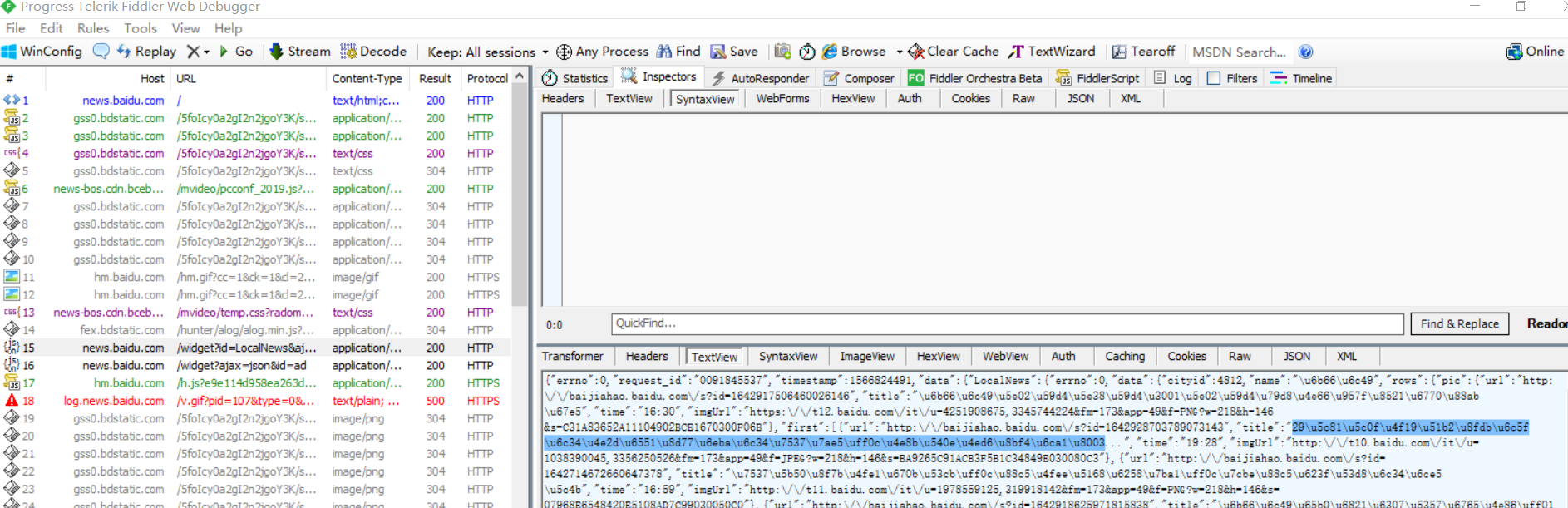Viewport: 1568px width, 508px height.
Task: Sort sessions by Content-Type column header
Action: [x=367, y=79]
